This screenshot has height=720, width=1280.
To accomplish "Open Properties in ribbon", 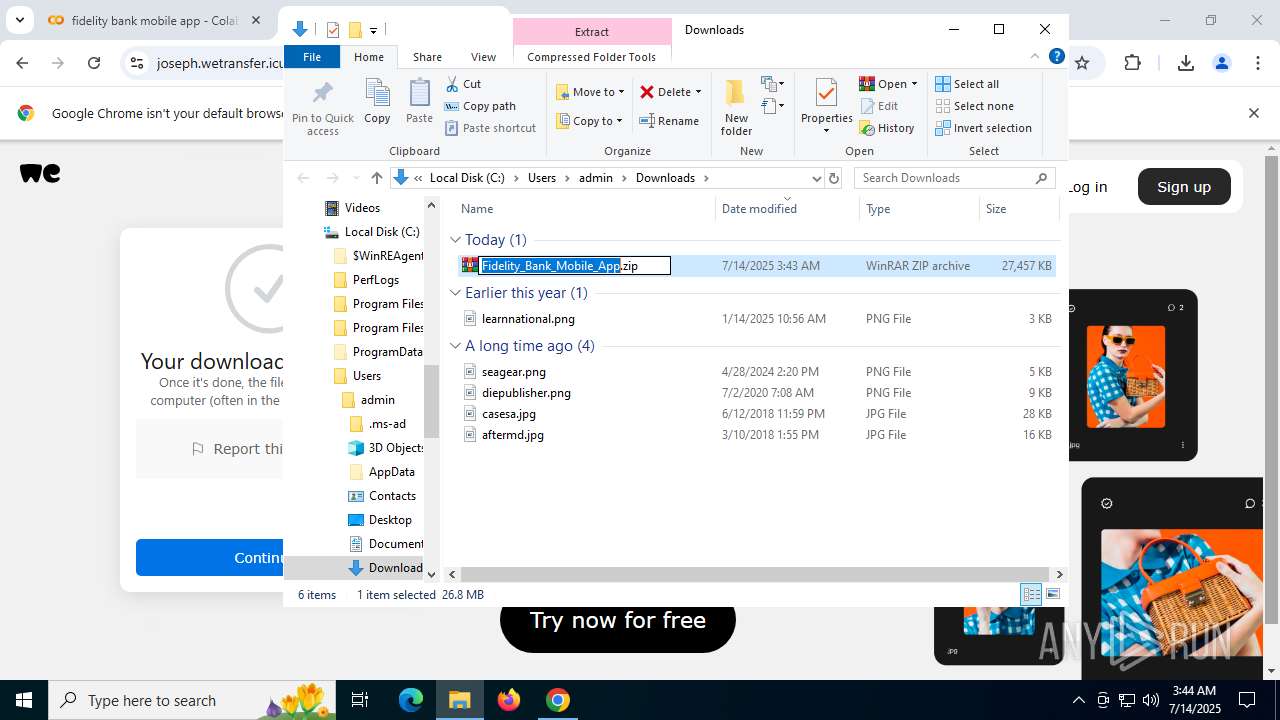I will [x=826, y=107].
